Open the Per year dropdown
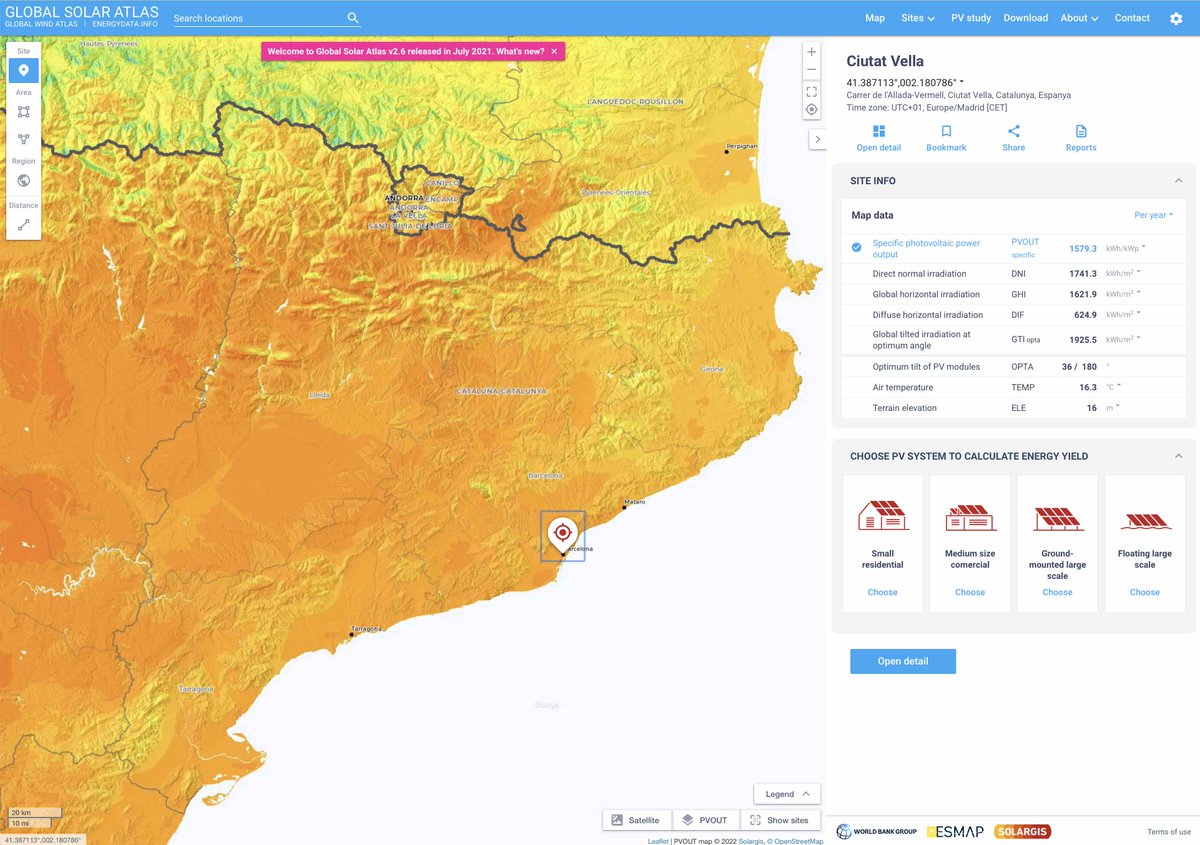1200x845 pixels. click(1154, 215)
